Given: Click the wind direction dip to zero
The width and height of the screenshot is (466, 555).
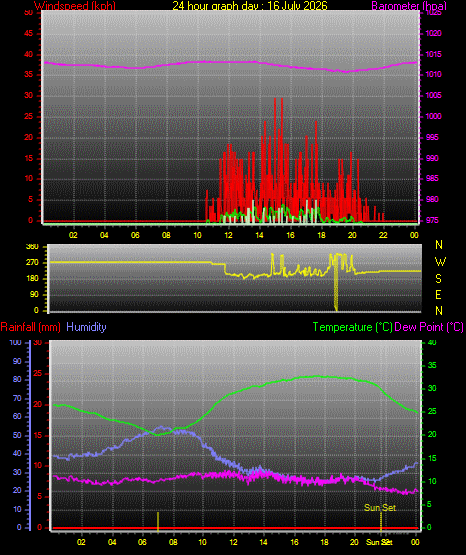Looking at the screenshot, I should click(336, 290).
